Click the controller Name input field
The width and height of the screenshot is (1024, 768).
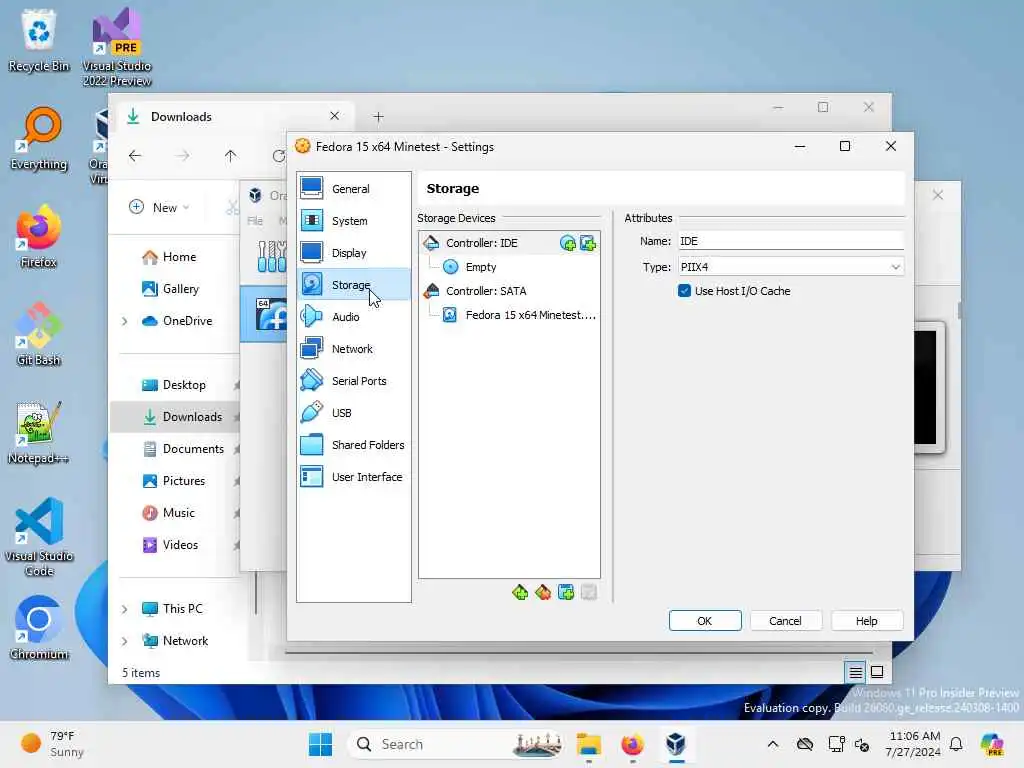tap(791, 241)
